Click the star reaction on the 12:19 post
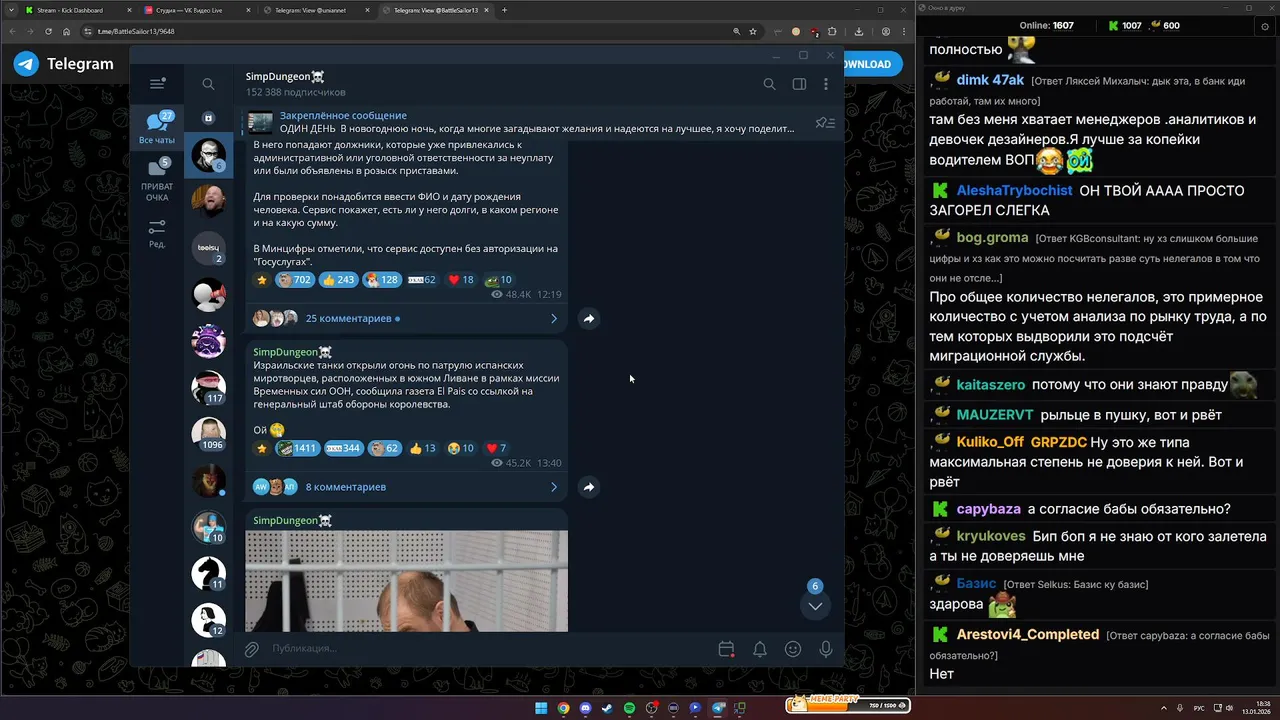The height and width of the screenshot is (720, 1280). coord(262,280)
